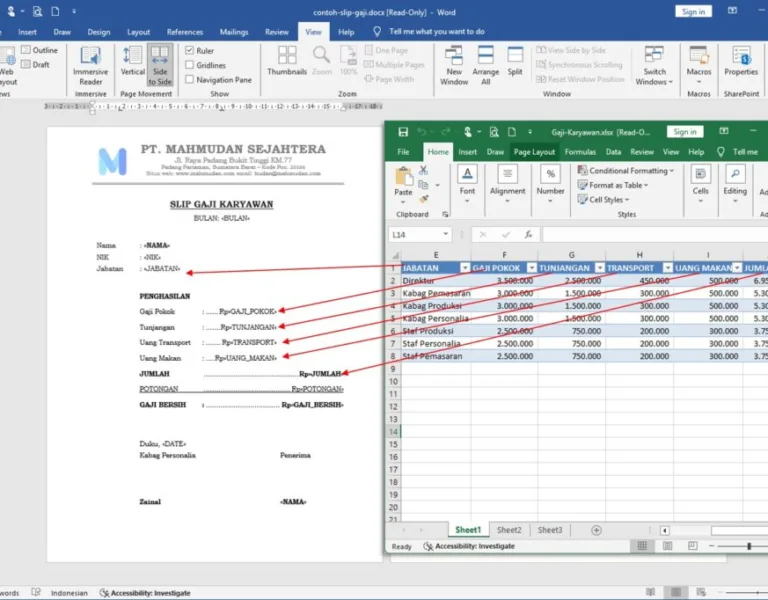Image resolution: width=768 pixels, height=600 pixels.
Task: Click Copy icon in Excel clipboard group
Action: click(x=424, y=185)
